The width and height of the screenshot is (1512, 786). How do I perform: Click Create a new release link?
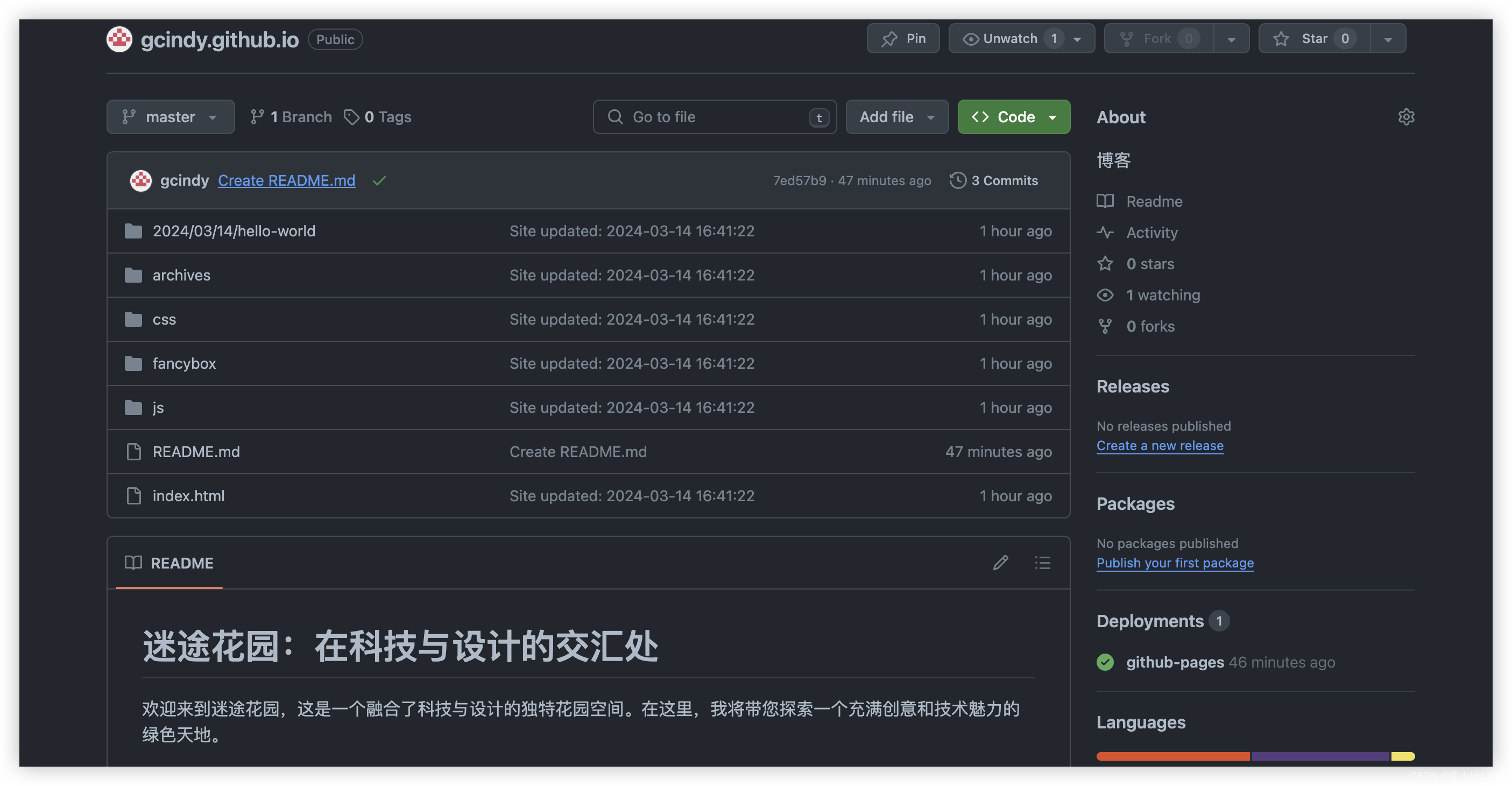point(1160,445)
